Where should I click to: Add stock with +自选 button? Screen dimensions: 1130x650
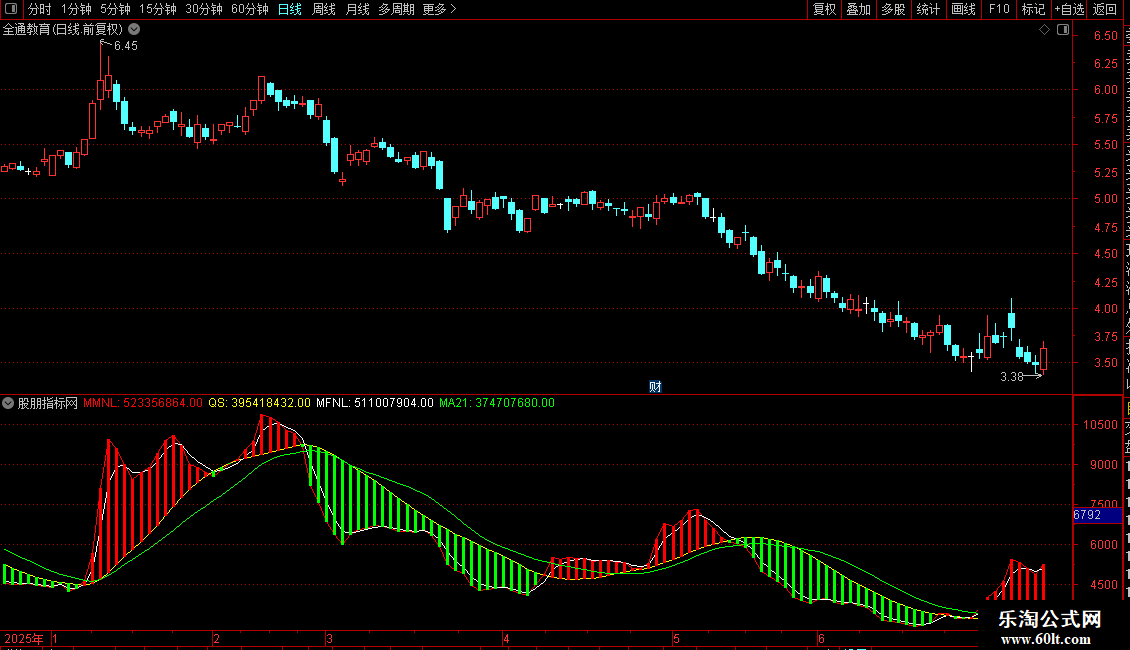pos(1069,9)
